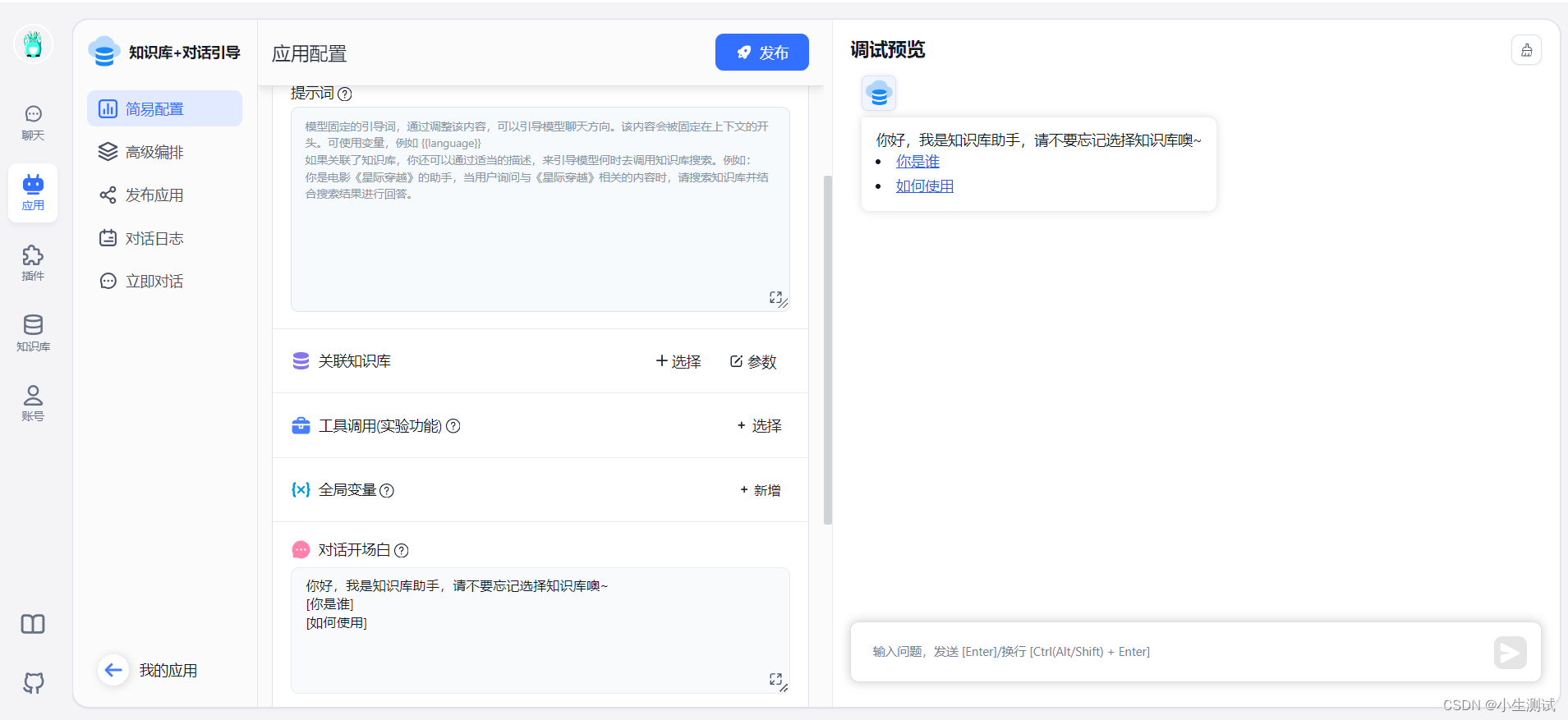This screenshot has width=1568, height=720.
Task: Click the 应用配置 heading
Action: pyautogui.click(x=310, y=54)
